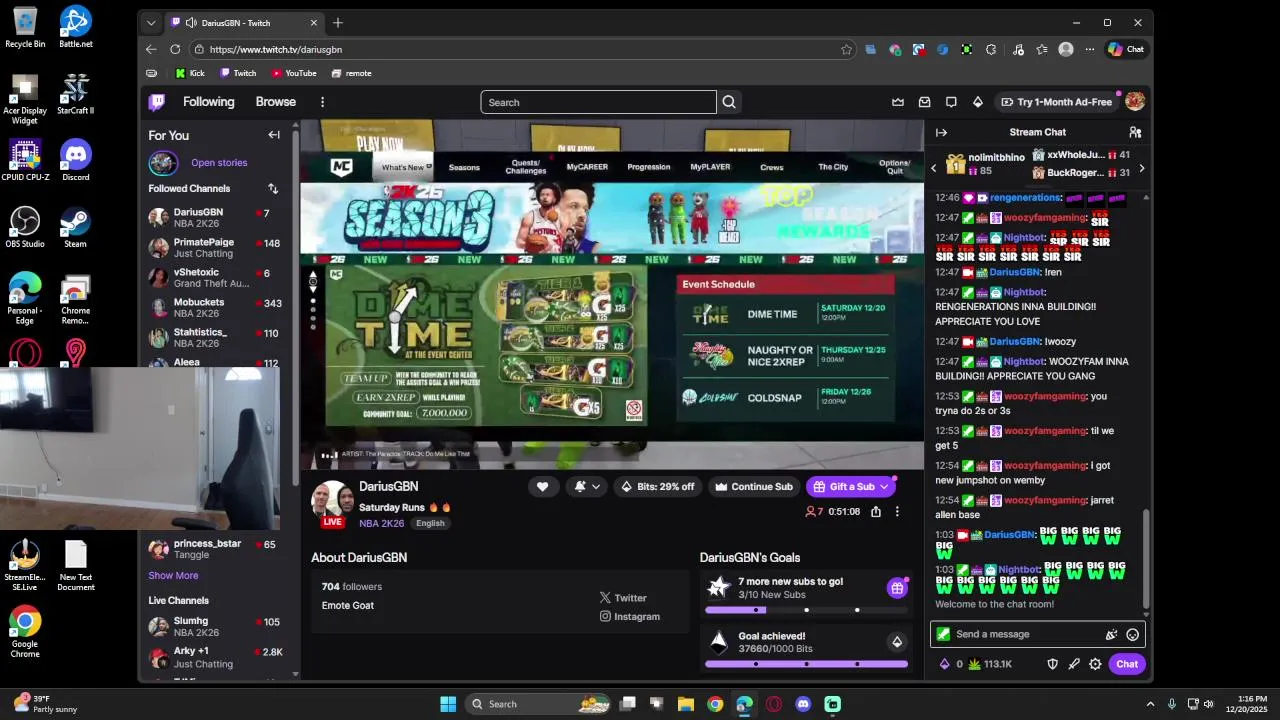Screen dimensions: 1280x720
Task: Open community users list in chat
Action: tap(1135, 132)
